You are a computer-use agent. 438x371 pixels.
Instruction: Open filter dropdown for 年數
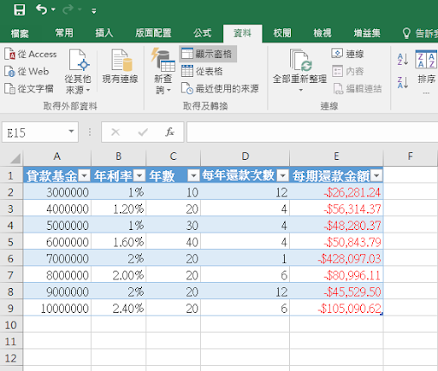pyautogui.click(x=193, y=176)
